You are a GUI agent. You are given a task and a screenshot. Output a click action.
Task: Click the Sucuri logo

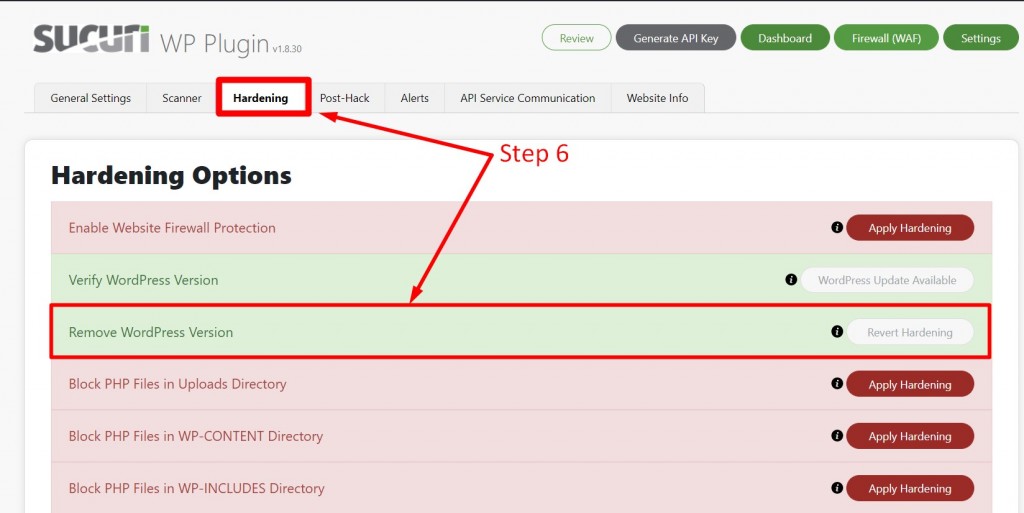point(91,39)
